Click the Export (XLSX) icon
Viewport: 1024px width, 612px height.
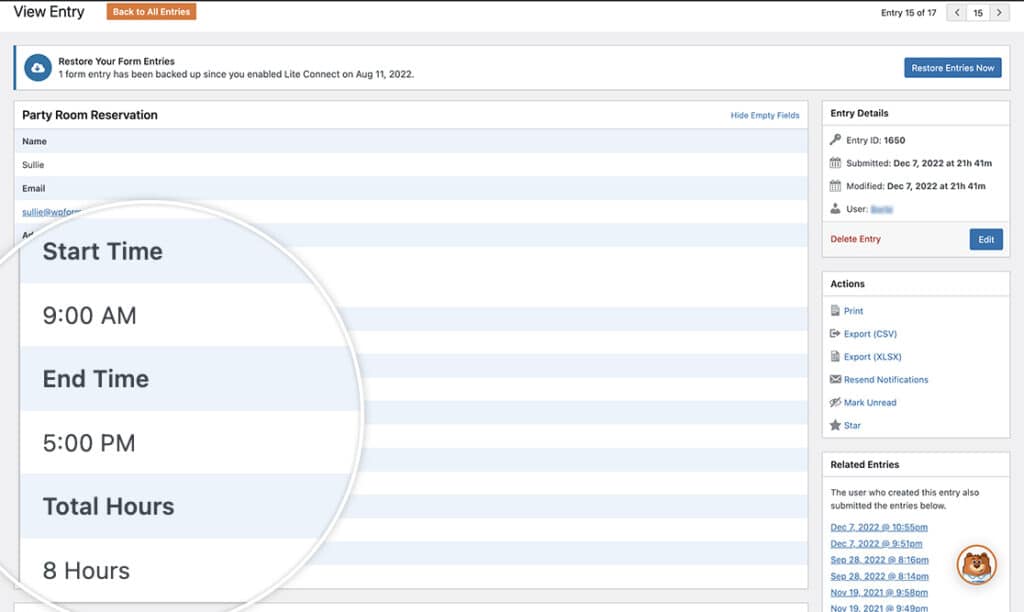point(835,356)
